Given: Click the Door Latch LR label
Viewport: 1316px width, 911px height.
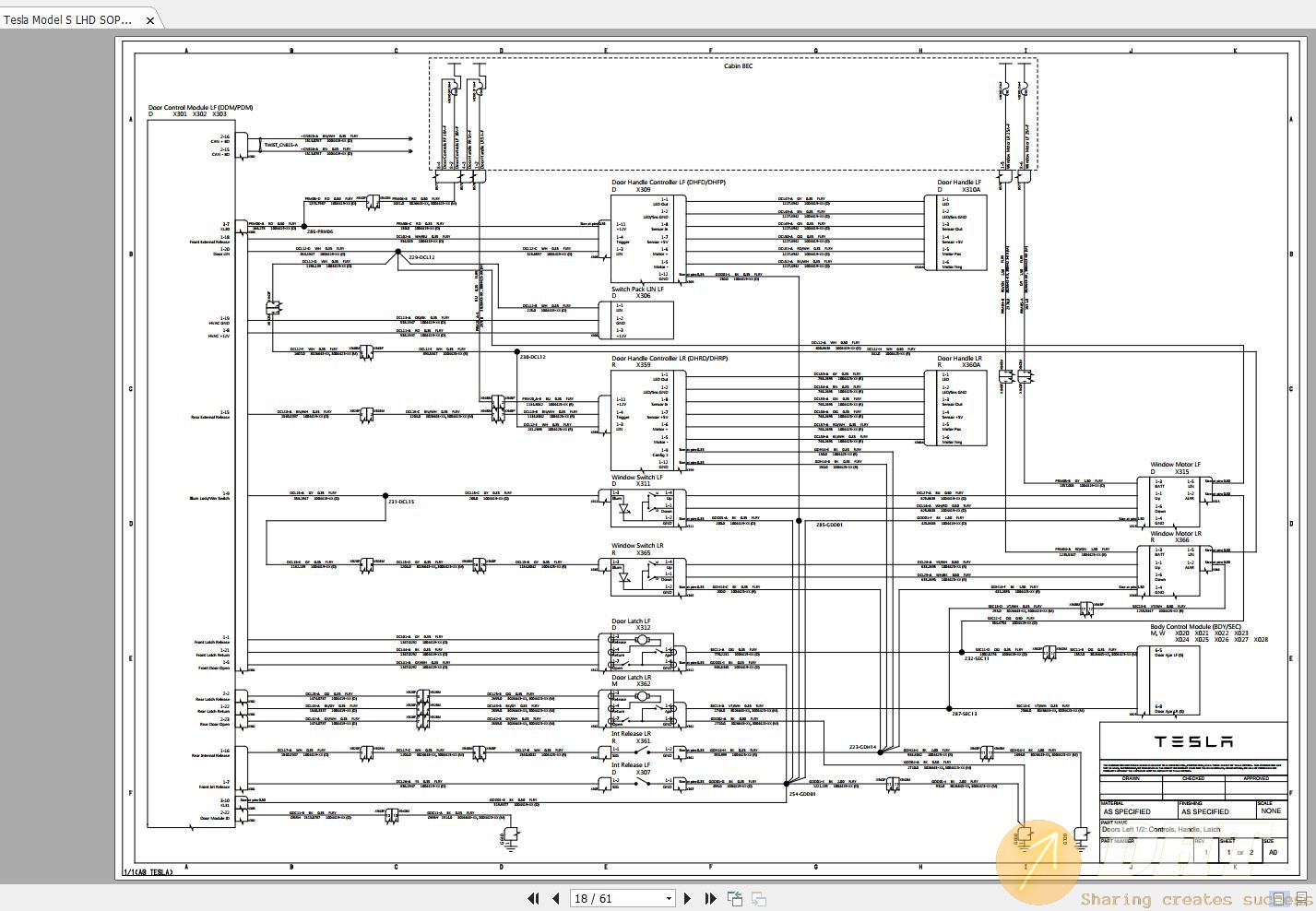Looking at the screenshot, I should (x=631, y=678).
